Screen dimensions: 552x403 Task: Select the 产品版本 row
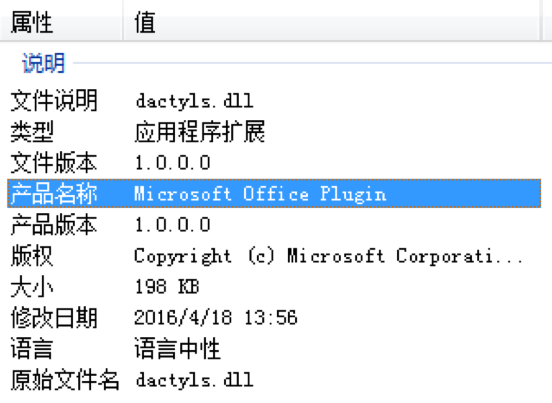pyautogui.click(x=274, y=225)
